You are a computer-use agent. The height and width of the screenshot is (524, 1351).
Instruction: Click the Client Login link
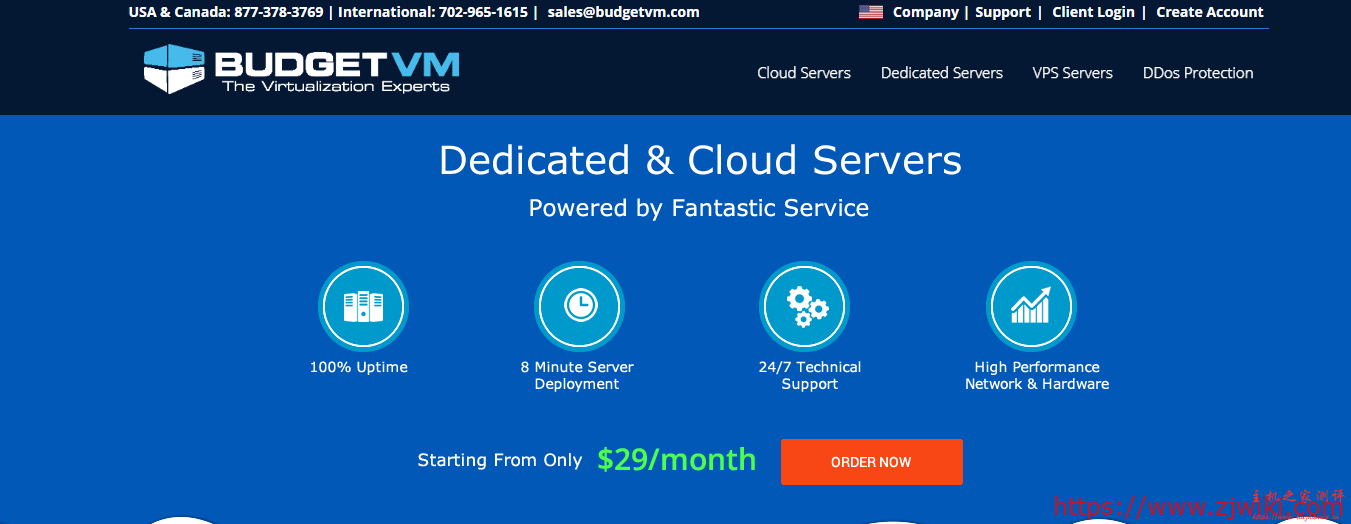1093,13
